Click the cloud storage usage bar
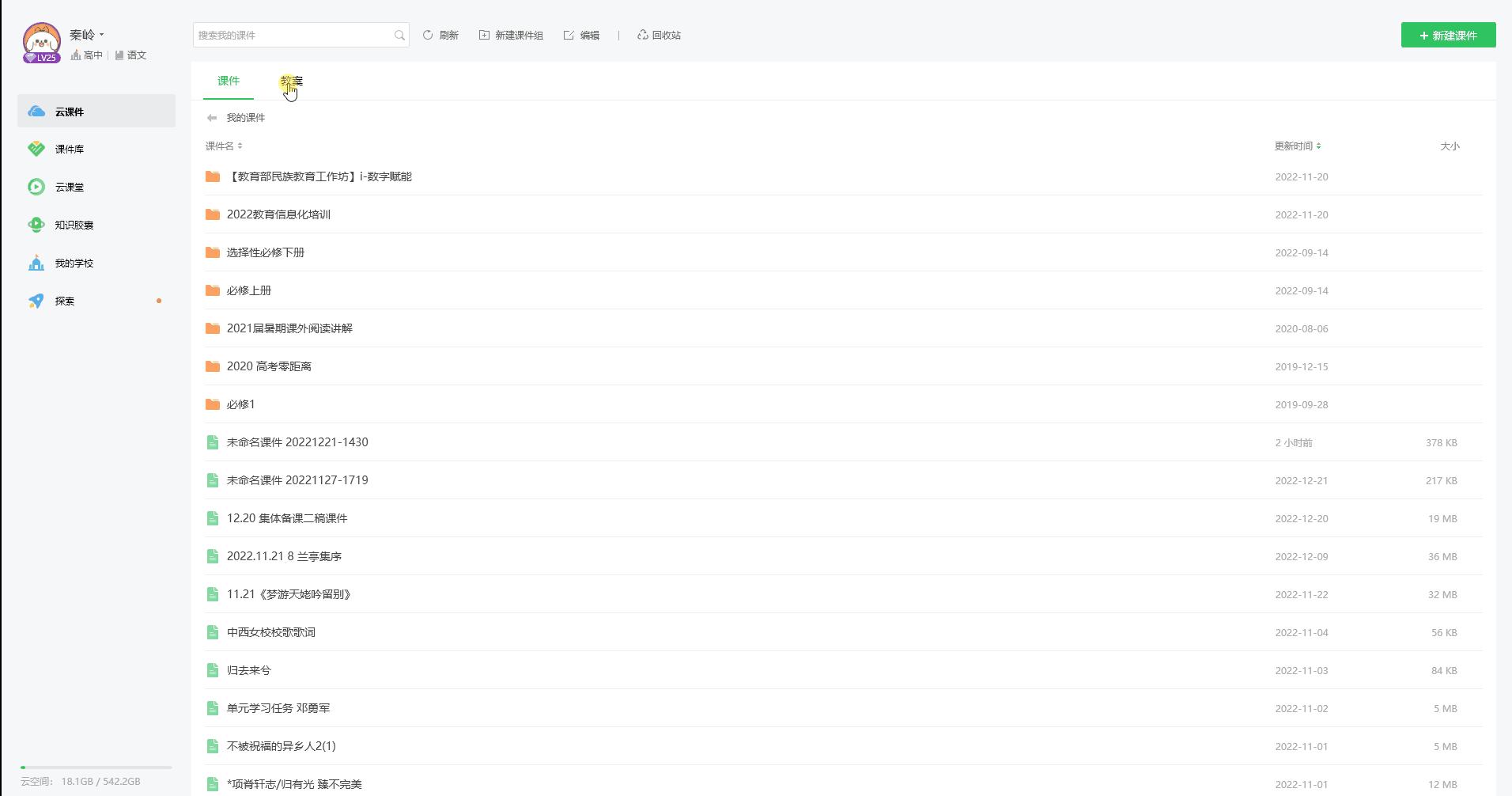 coord(96,768)
